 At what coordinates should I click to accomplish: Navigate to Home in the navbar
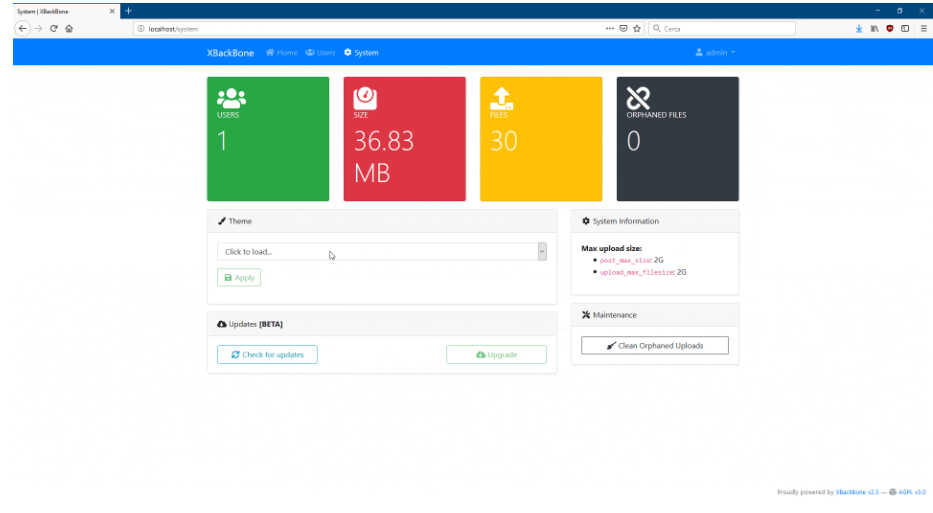click(282, 53)
